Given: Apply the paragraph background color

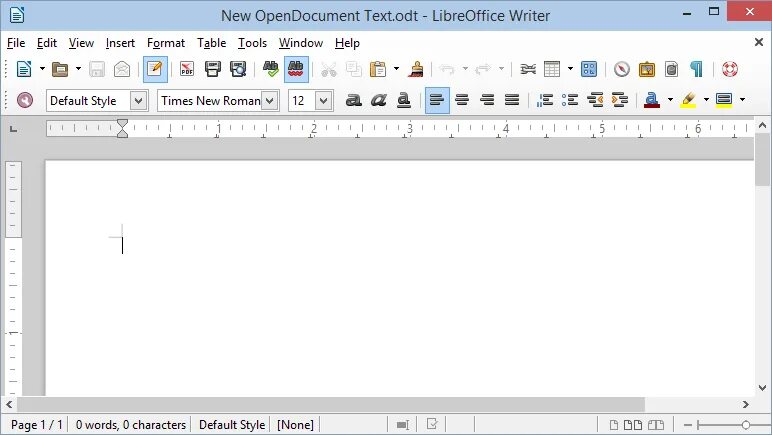Looking at the screenshot, I should click(724, 100).
